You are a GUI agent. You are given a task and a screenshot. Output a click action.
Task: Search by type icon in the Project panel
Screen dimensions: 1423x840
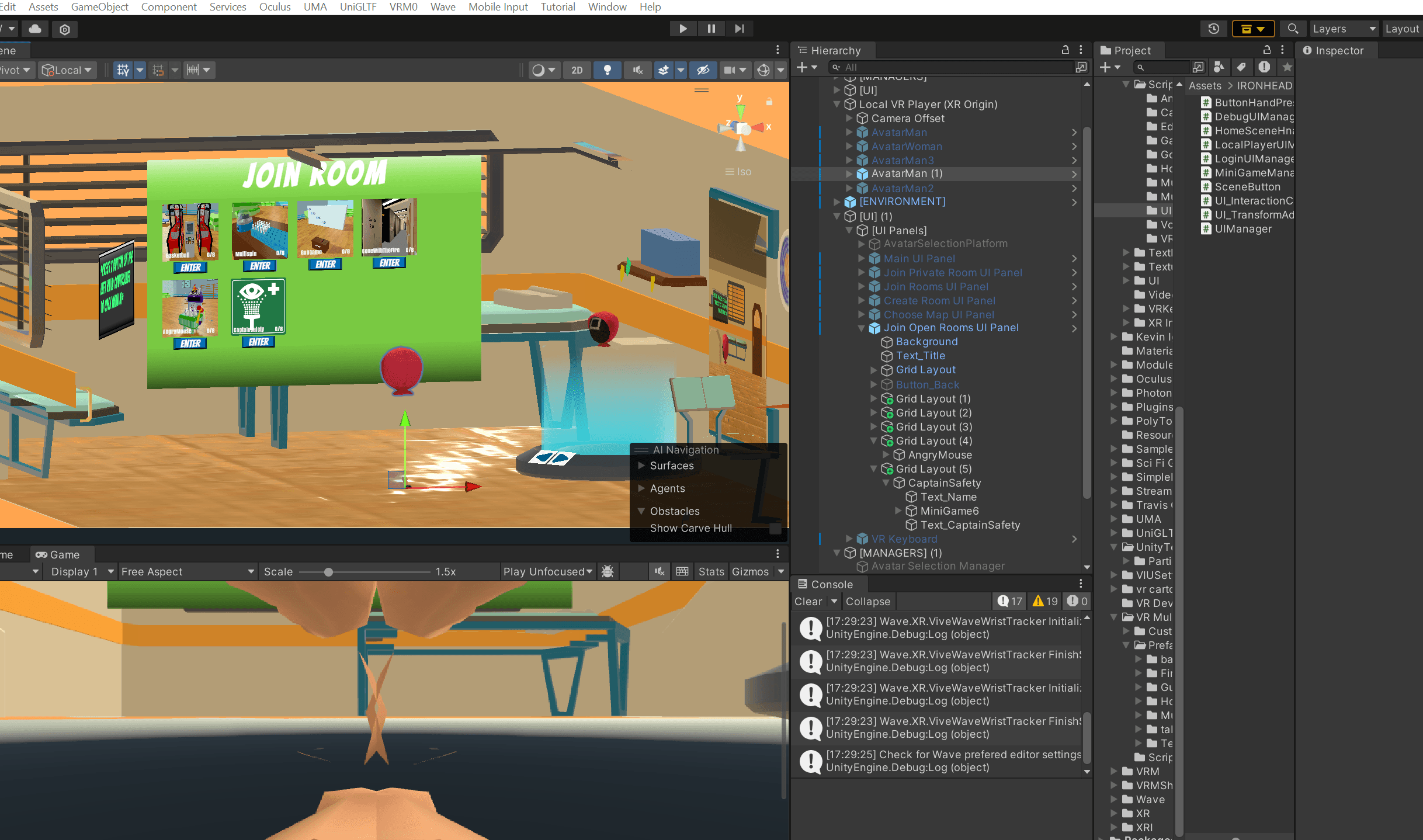point(1219,67)
